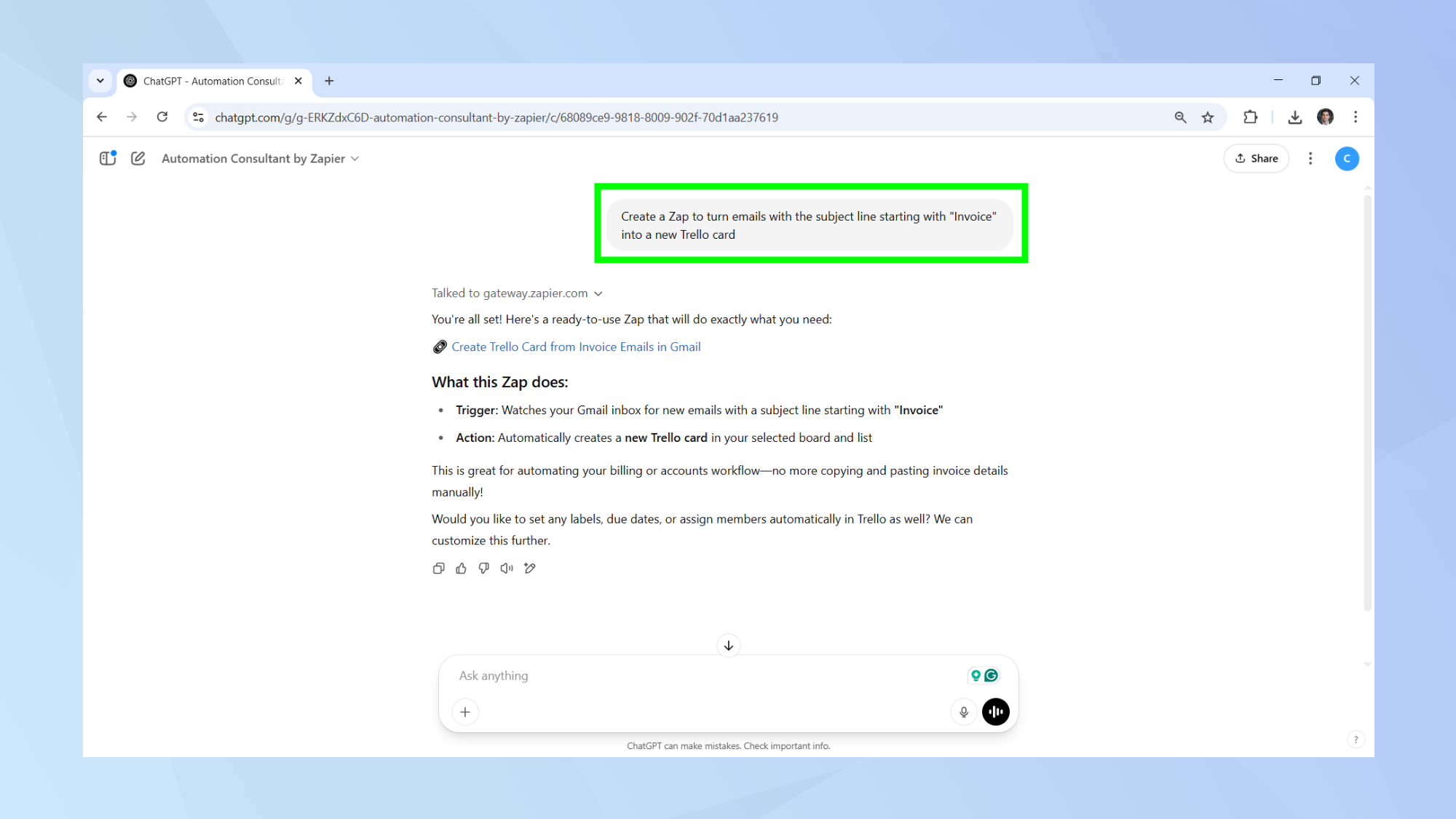Expand the Talked to gateway.zapier.com details
Image resolution: width=1456 pixels, height=819 pixels.
pos(517,293)
